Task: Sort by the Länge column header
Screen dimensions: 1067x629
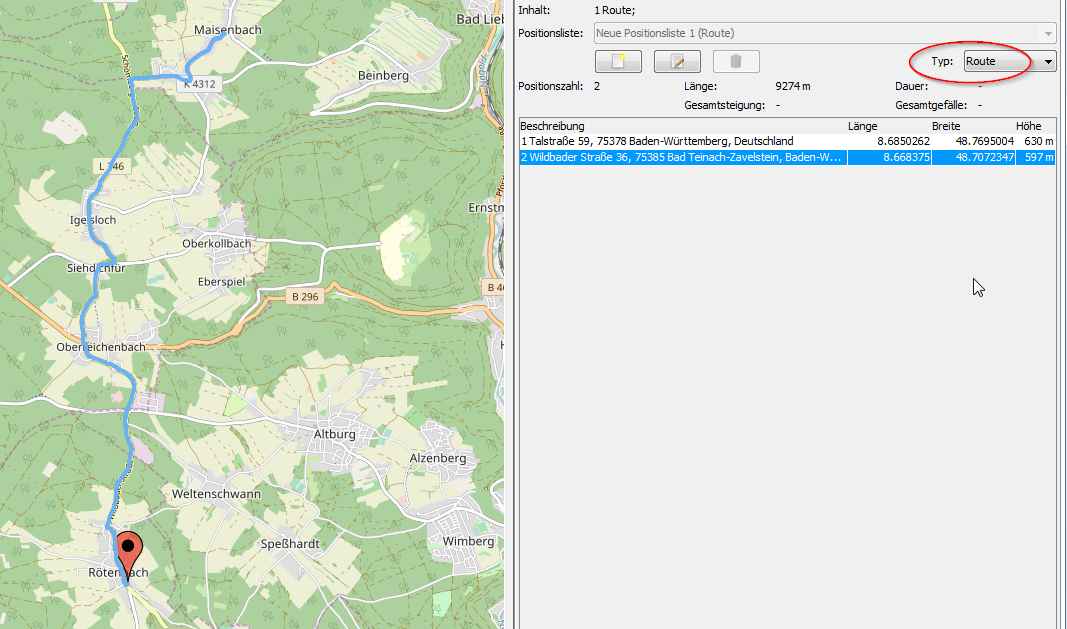Action: pyautogui.click(x=862, y=126)
